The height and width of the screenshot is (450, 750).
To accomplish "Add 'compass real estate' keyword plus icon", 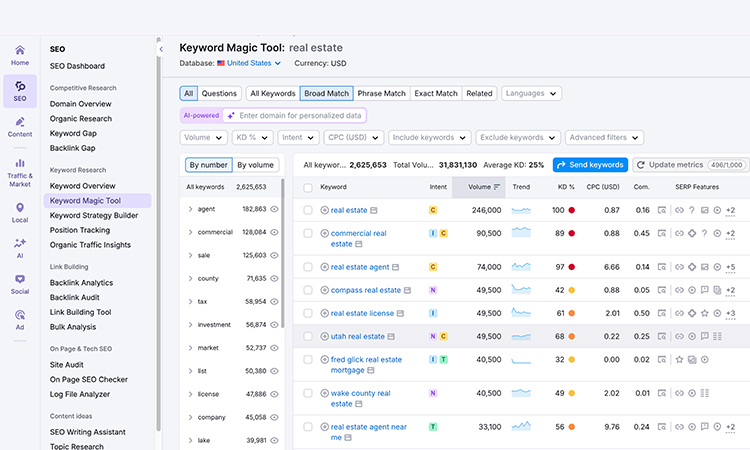I will pyautogui.click(x=324, y=290).
